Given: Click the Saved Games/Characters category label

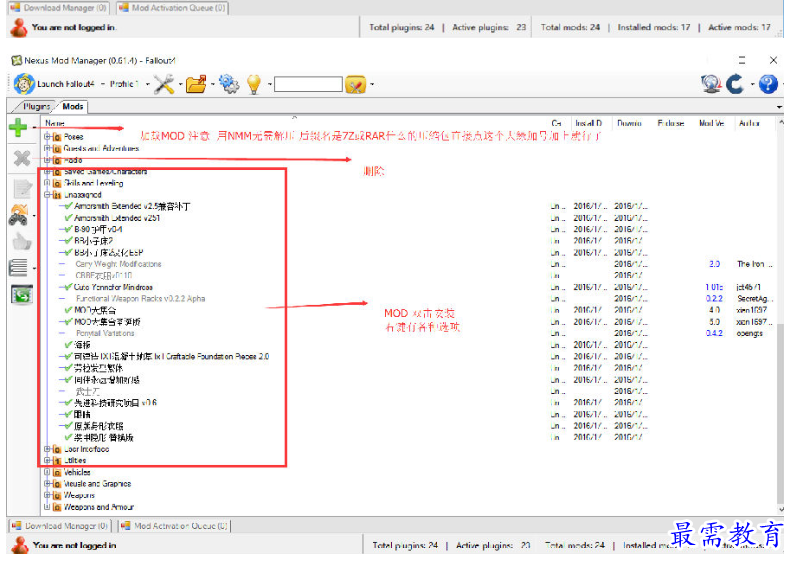Looking at the screenshot, I should point(106,172).
